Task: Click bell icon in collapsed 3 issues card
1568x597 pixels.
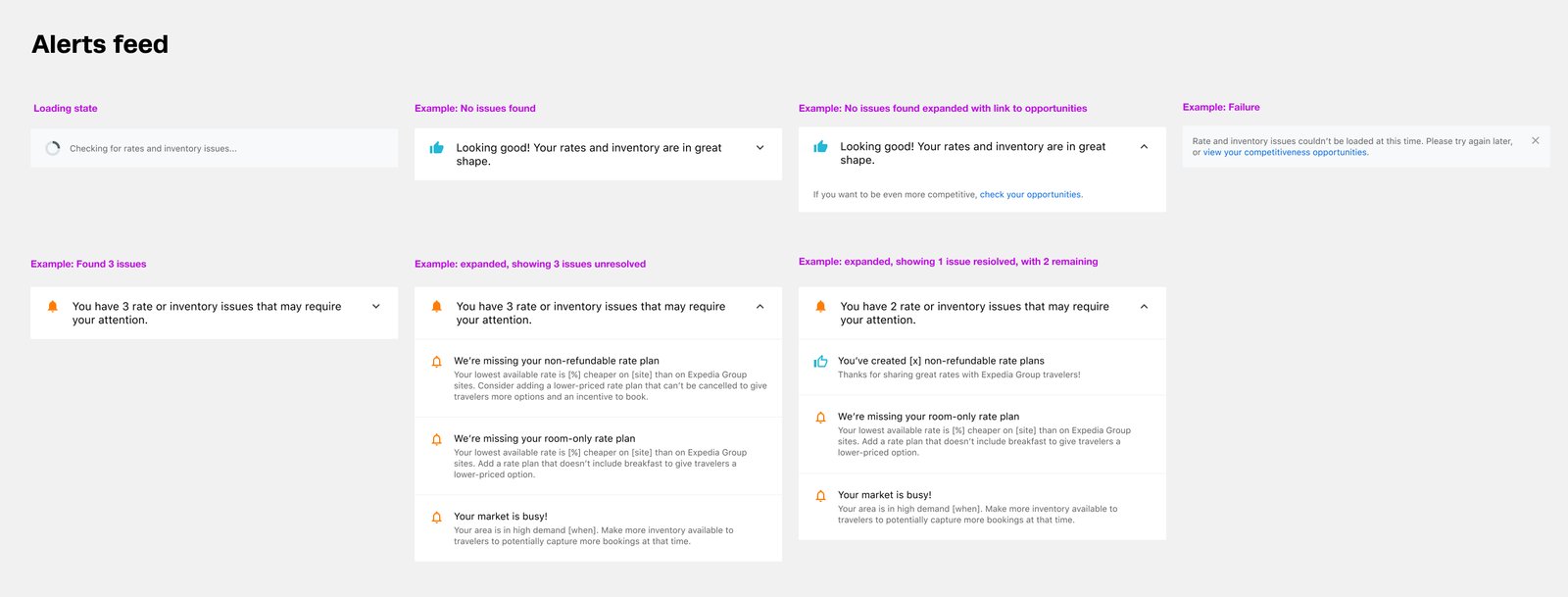Action: (53, 307)
